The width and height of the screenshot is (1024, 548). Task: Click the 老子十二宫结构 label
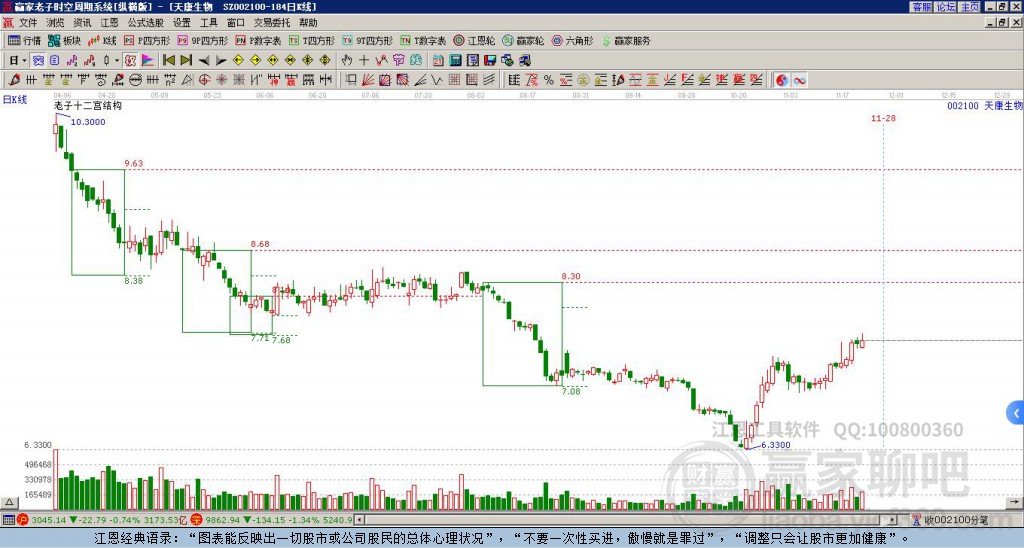coord(88,105)
